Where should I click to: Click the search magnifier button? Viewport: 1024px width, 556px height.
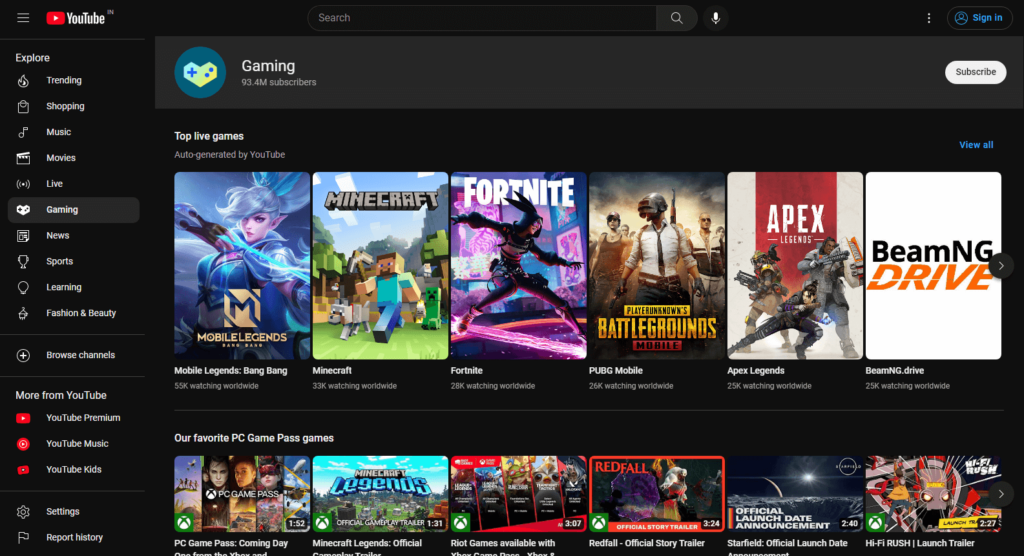676,18
